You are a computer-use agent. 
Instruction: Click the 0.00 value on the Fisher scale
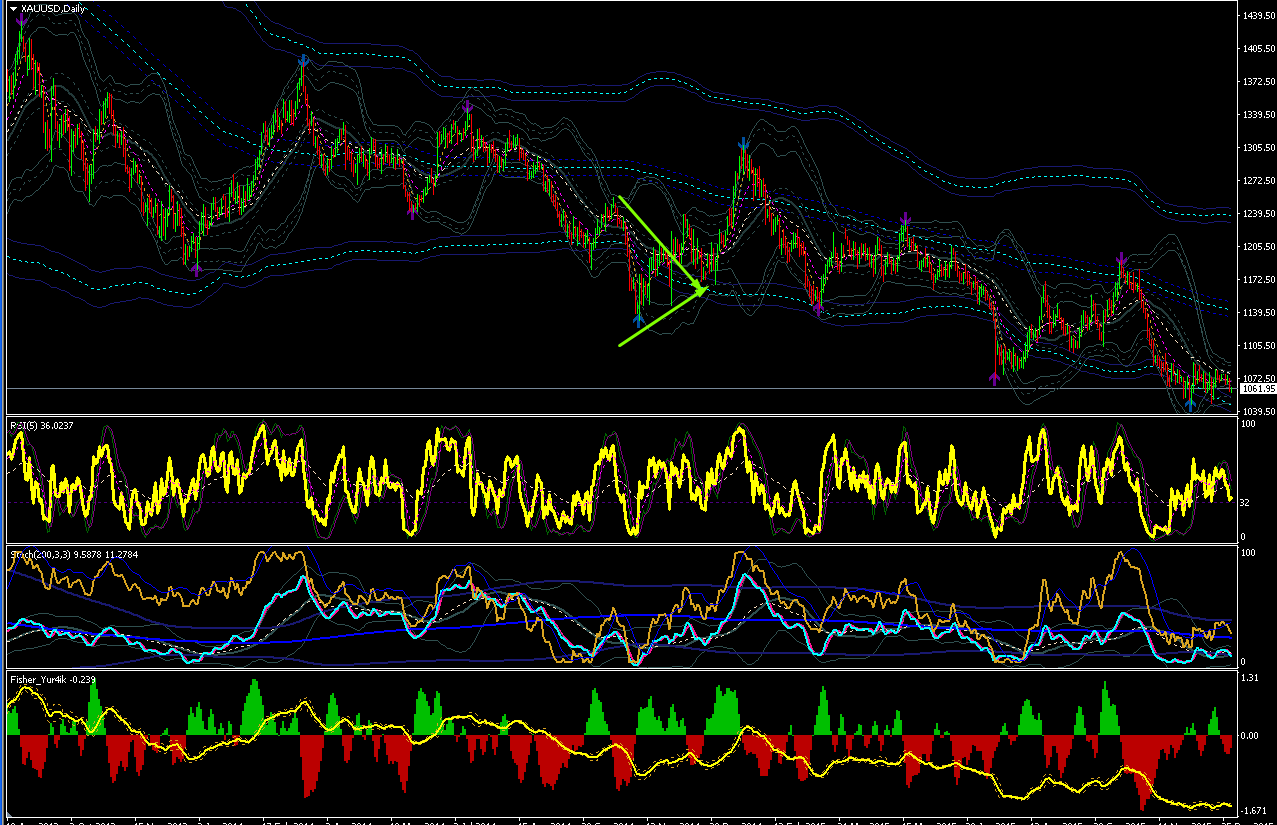[1250, 736]
